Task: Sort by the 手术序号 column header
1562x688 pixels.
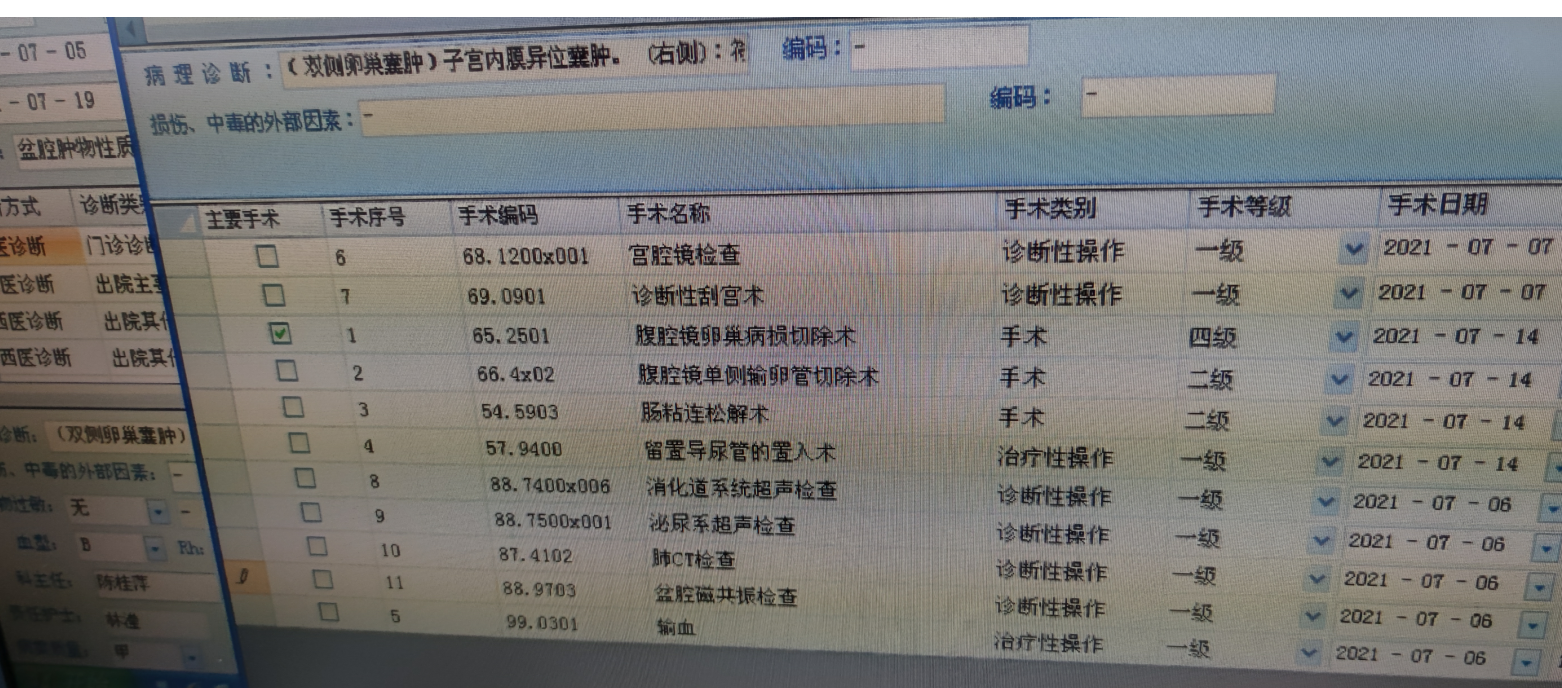Action: point(367,217)
